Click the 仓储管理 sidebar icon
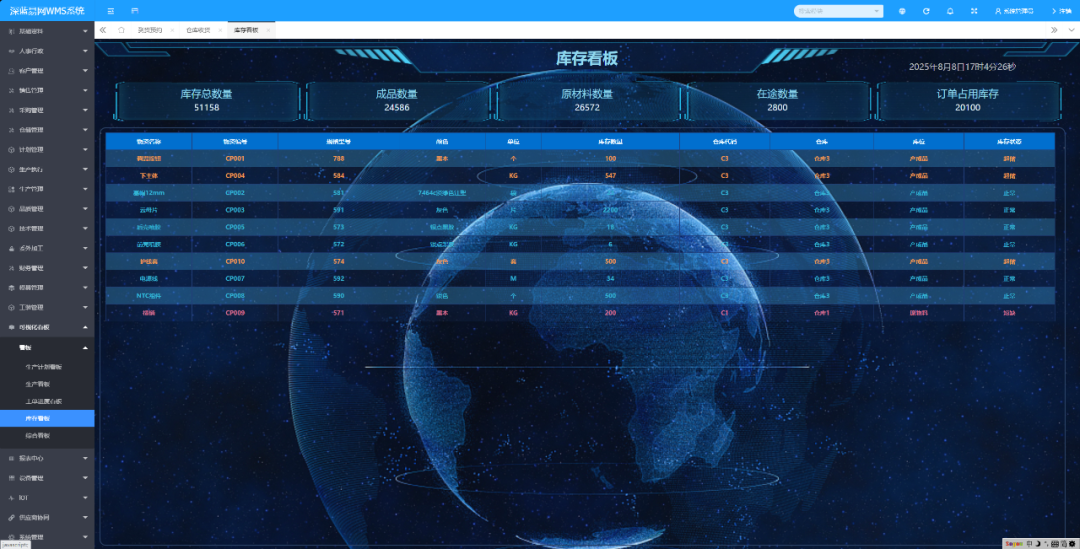The image size is (1080, 549). (x=11, y=130)
